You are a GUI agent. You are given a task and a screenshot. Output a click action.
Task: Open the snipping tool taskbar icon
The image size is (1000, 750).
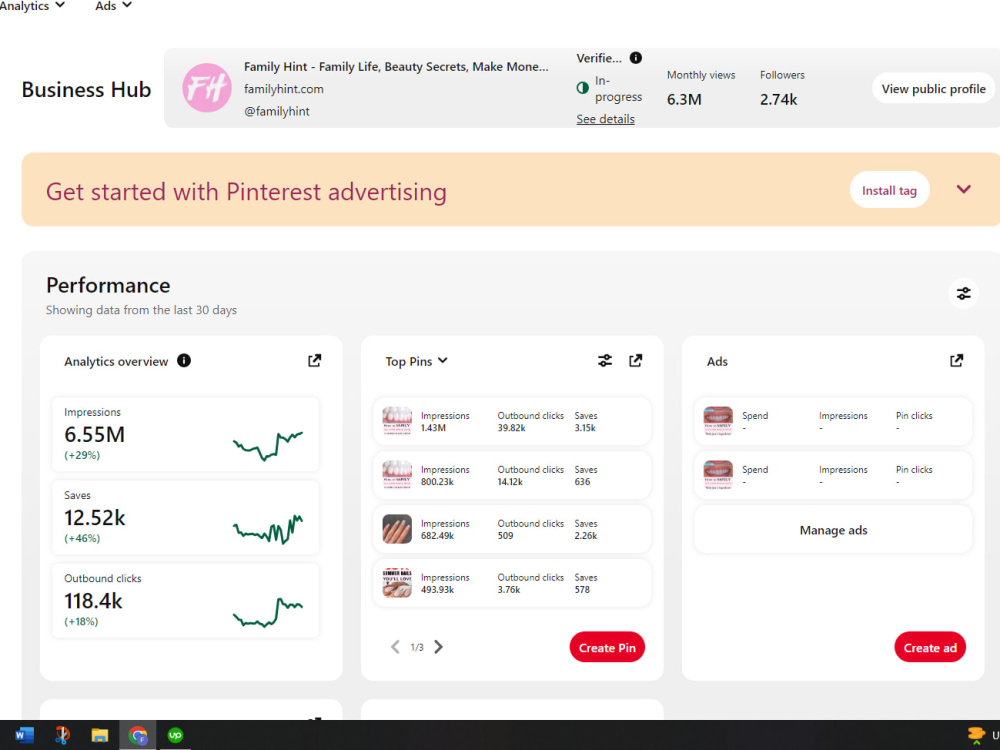coord(62,735)
